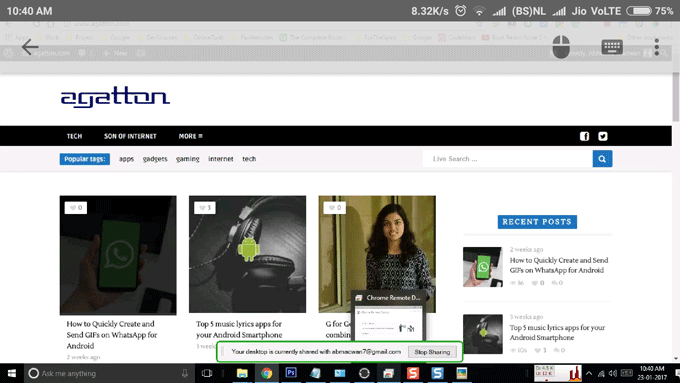Focus the Live Search field

tap(507, 159)
